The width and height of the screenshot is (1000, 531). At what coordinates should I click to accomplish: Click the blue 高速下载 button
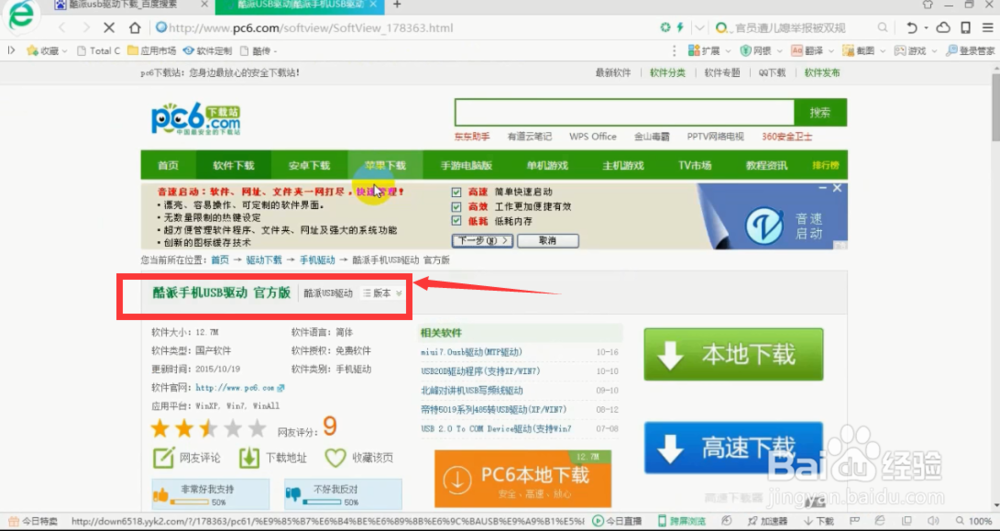pos(733,448)
